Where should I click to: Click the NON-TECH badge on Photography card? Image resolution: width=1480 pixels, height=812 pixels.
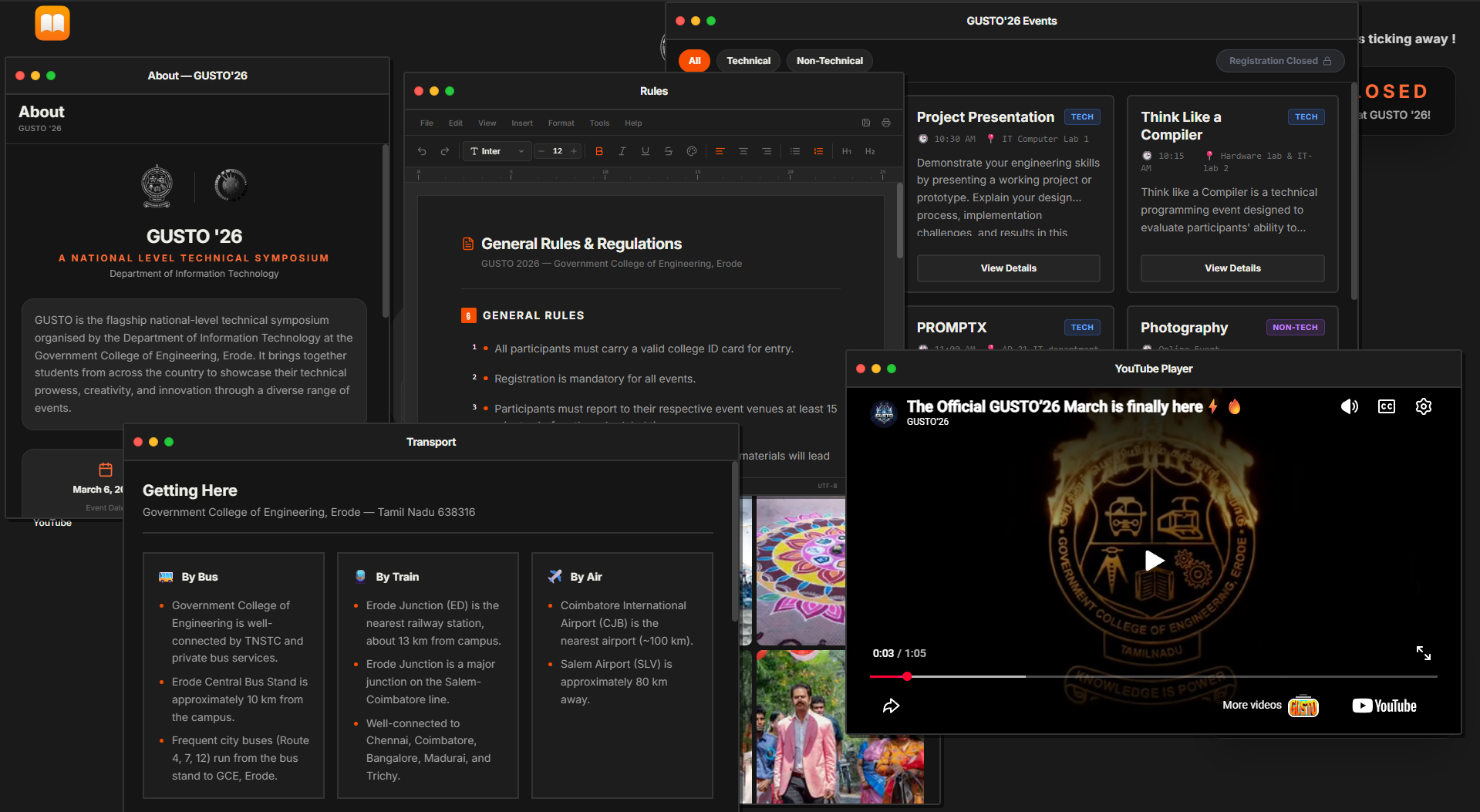click(x=1295, y=328)
